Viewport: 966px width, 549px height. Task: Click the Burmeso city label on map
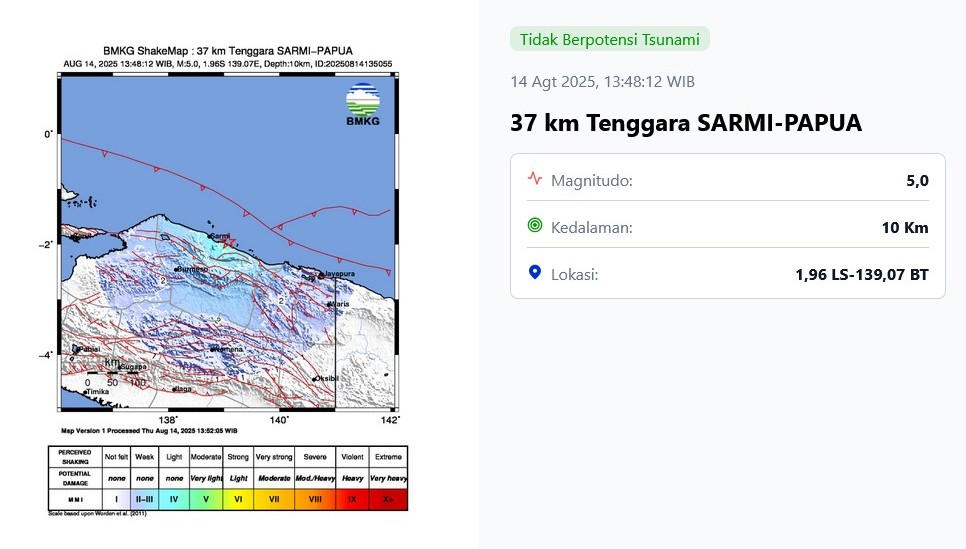(192, 269)
